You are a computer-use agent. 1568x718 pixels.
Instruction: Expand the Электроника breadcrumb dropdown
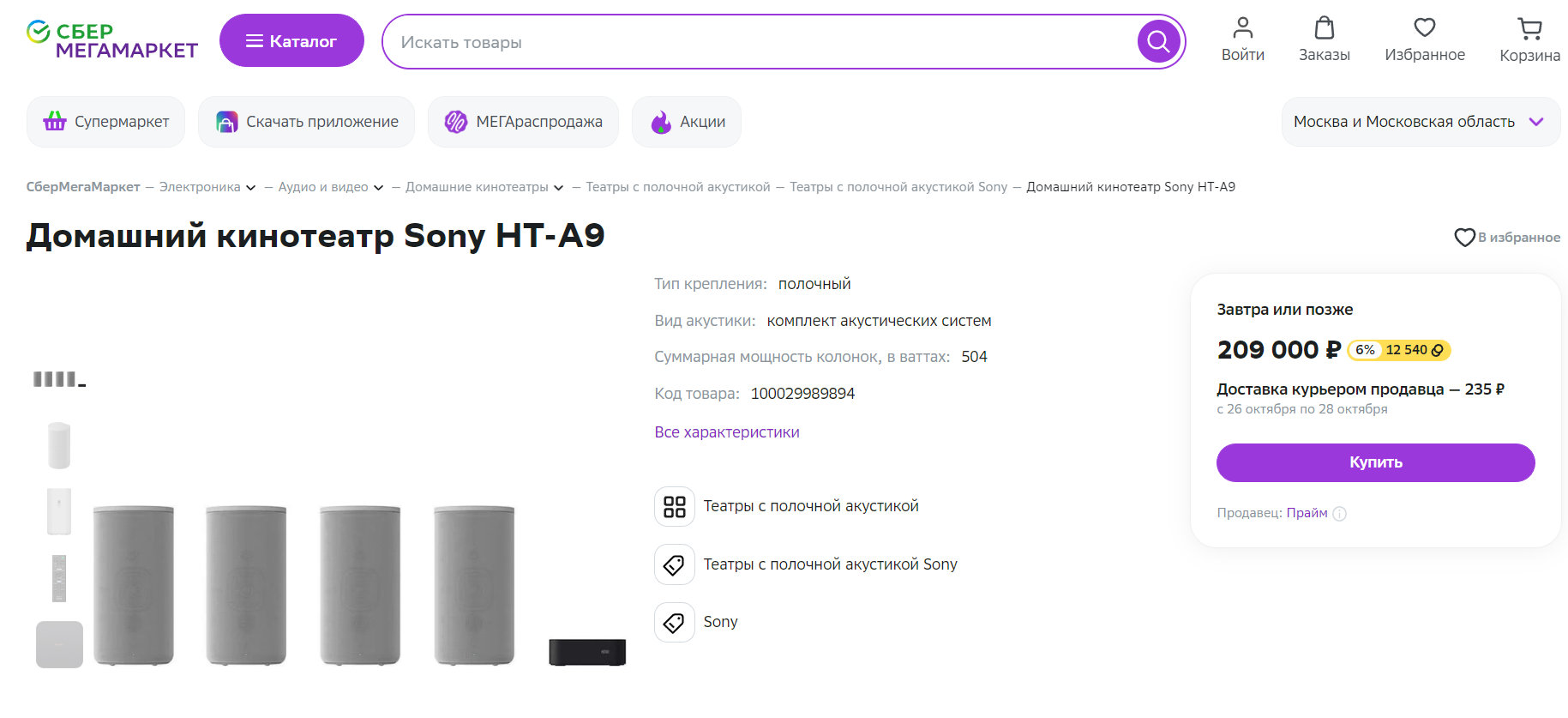tap(250, 188)
